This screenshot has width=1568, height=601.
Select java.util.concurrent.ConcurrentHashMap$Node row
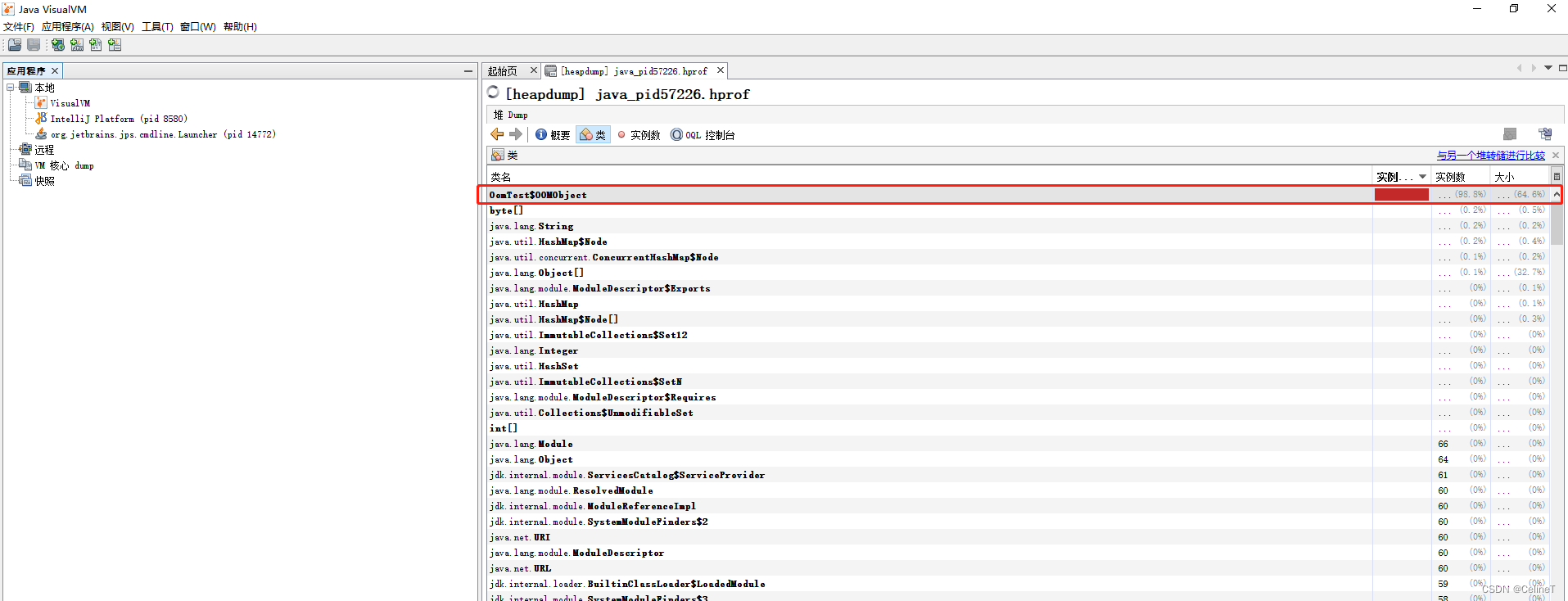tap(1019, 257)
